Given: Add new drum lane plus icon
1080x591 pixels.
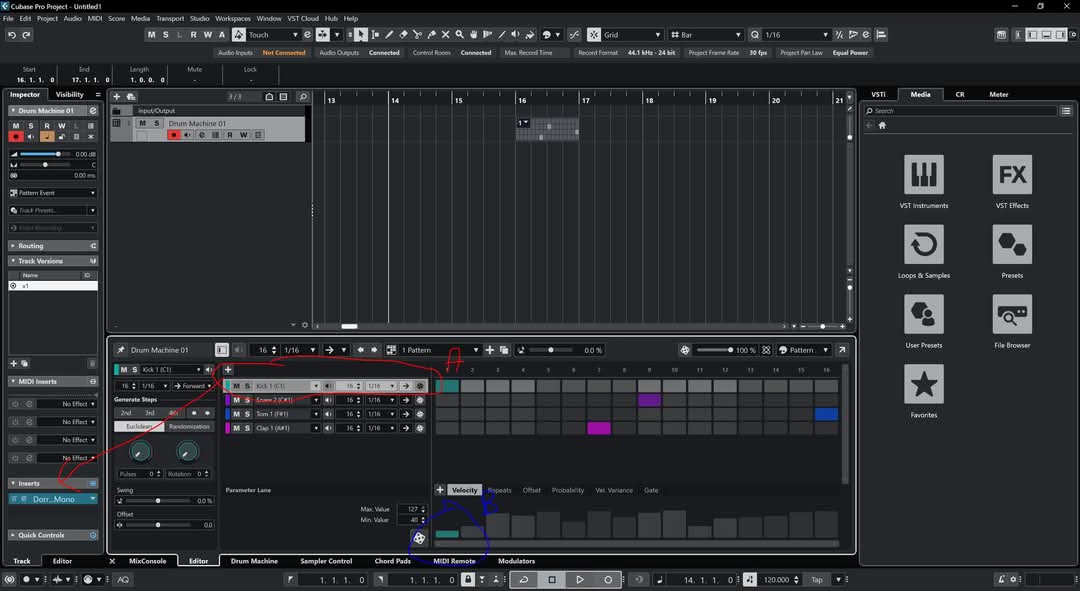Looking at the screenshot, I should point(228,369).
